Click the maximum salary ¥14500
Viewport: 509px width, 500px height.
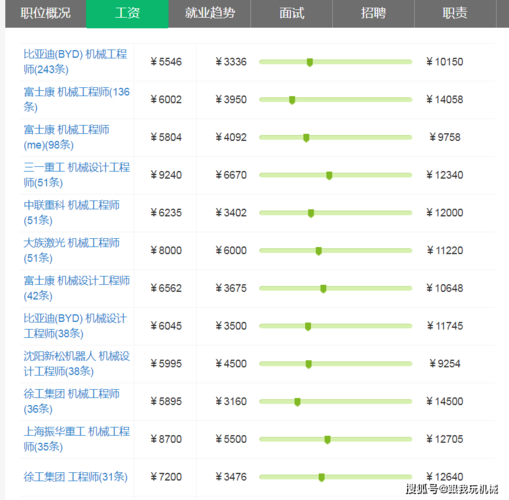coord(445,401)
